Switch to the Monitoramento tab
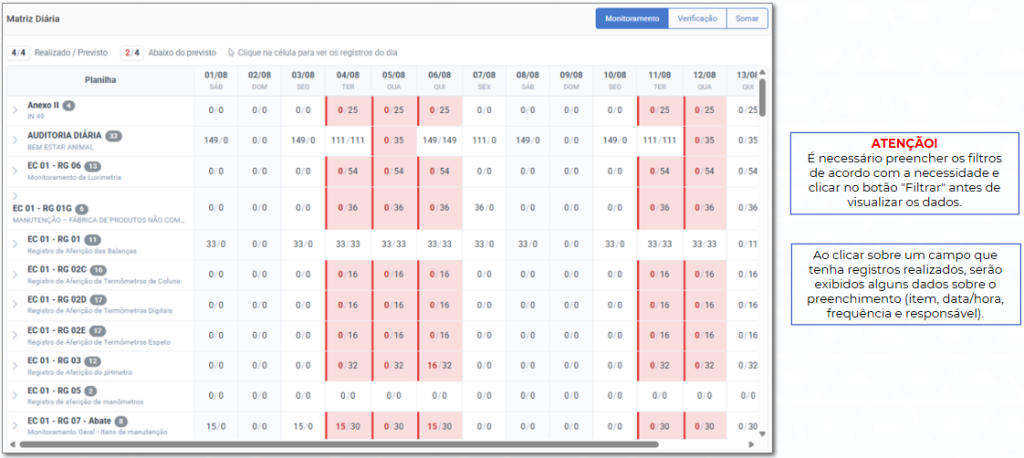This screenshot has width=1024, height=458. click(x=632, y=19)
